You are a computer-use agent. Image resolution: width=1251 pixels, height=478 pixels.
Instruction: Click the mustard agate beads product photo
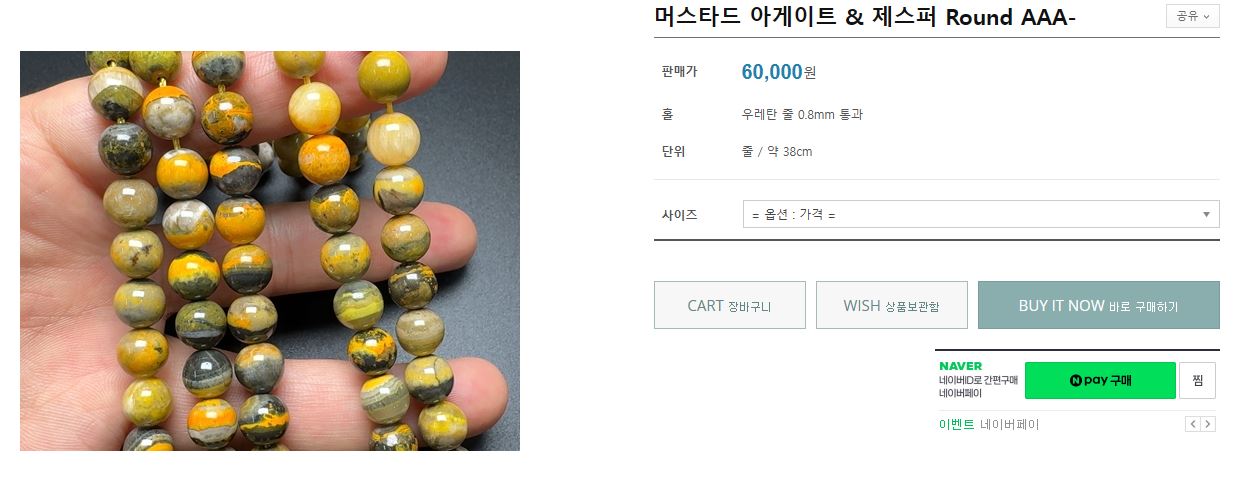270,250
